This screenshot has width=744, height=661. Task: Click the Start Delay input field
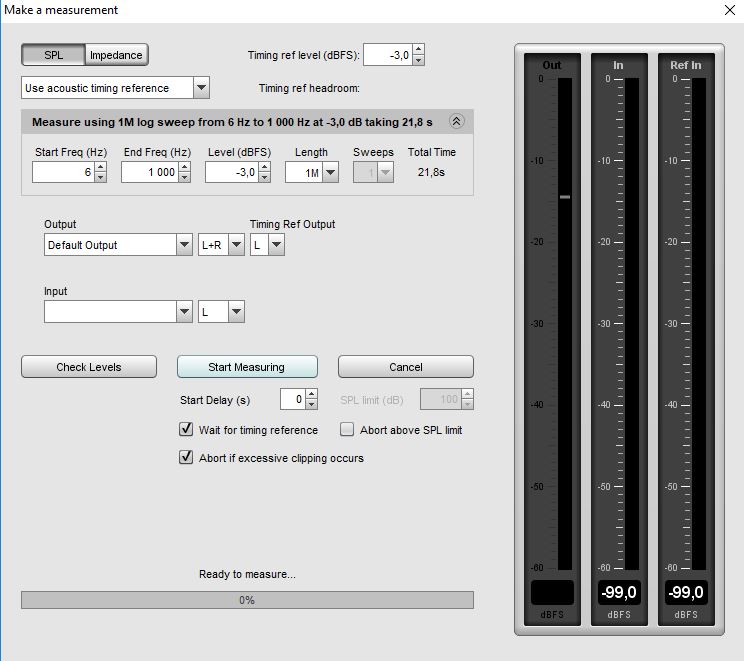pyautogui.click(x=293, y=399)
